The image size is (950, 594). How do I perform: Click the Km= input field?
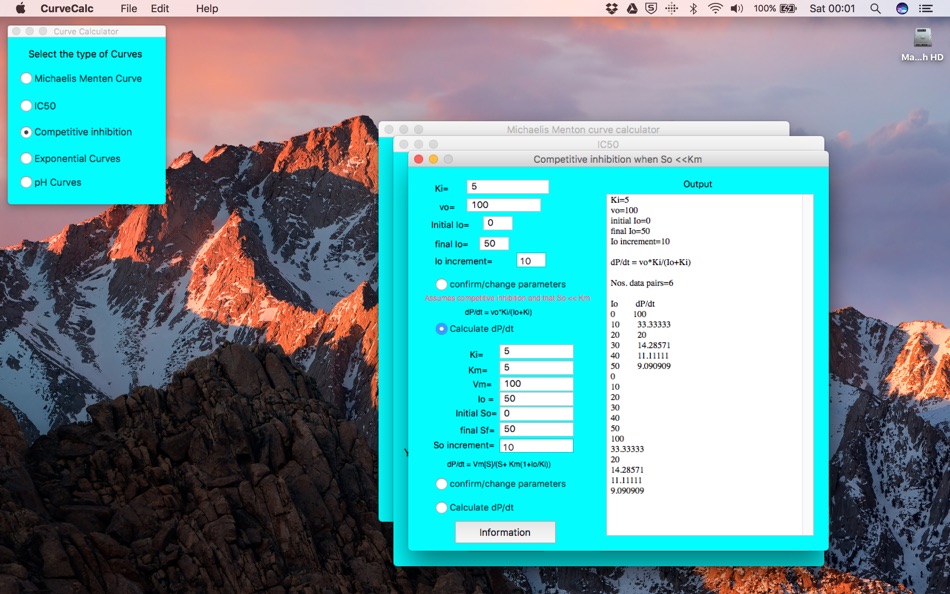(536, 367)
